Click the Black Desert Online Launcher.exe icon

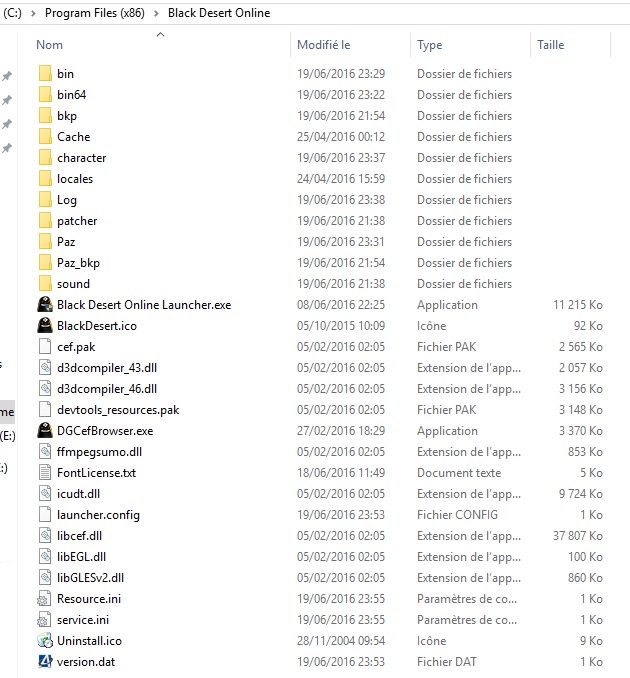coord(44,305)
